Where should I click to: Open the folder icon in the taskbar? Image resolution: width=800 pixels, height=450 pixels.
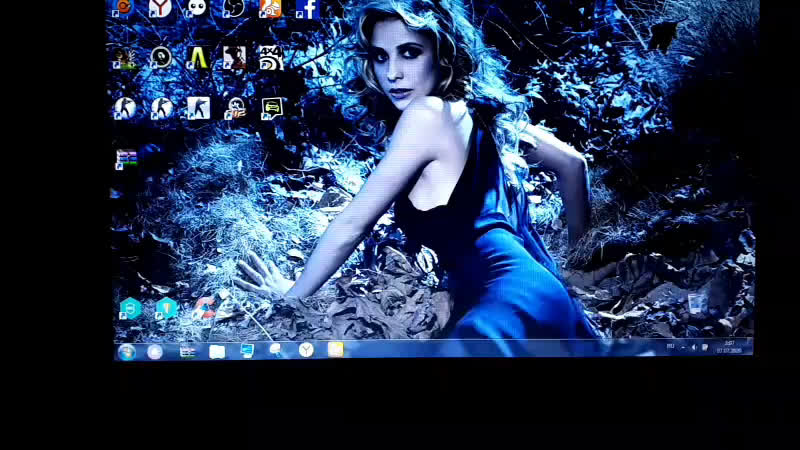(217, 352)
